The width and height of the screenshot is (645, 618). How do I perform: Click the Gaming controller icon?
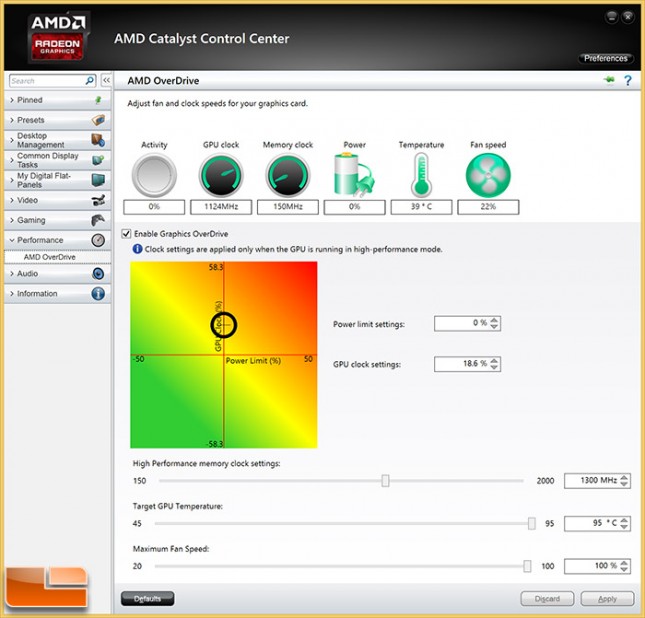pos(98,221)
